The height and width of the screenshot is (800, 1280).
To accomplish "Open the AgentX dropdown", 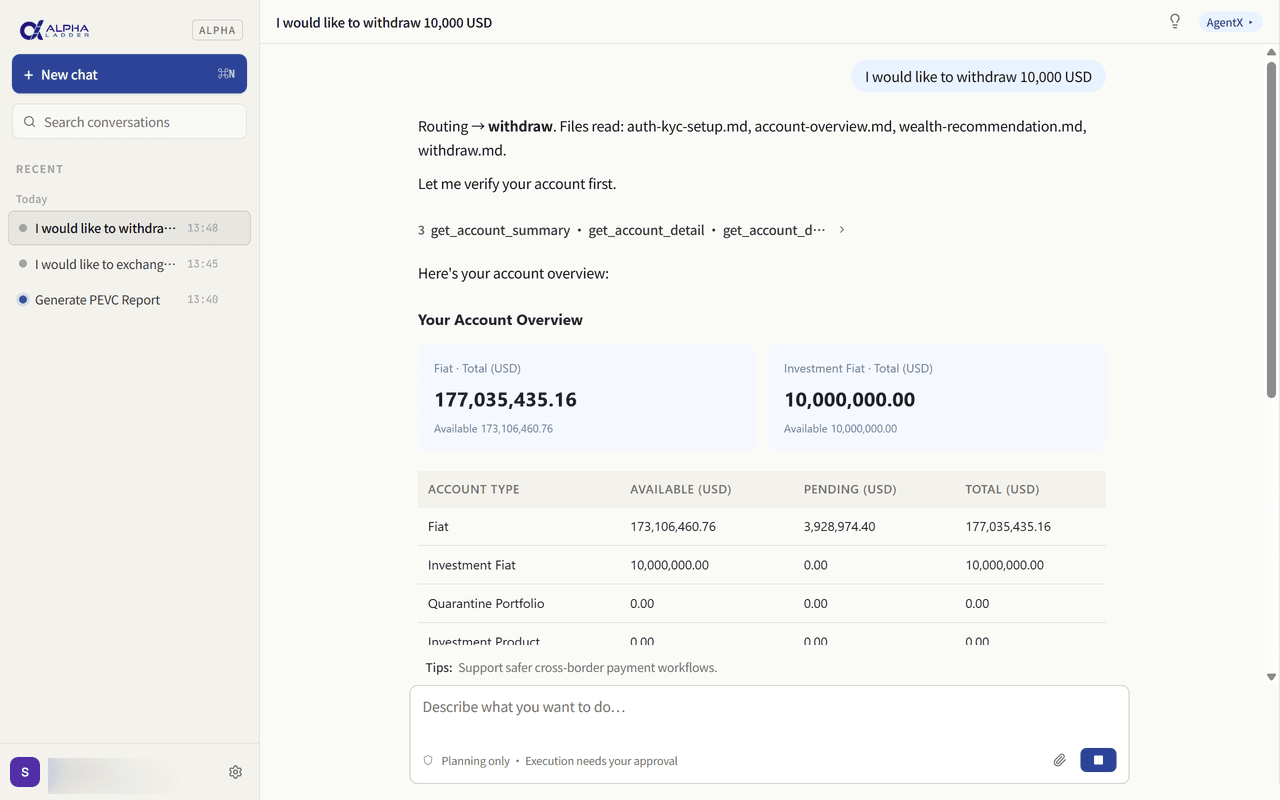I will pyautogui.click(x=1230, y=22).
